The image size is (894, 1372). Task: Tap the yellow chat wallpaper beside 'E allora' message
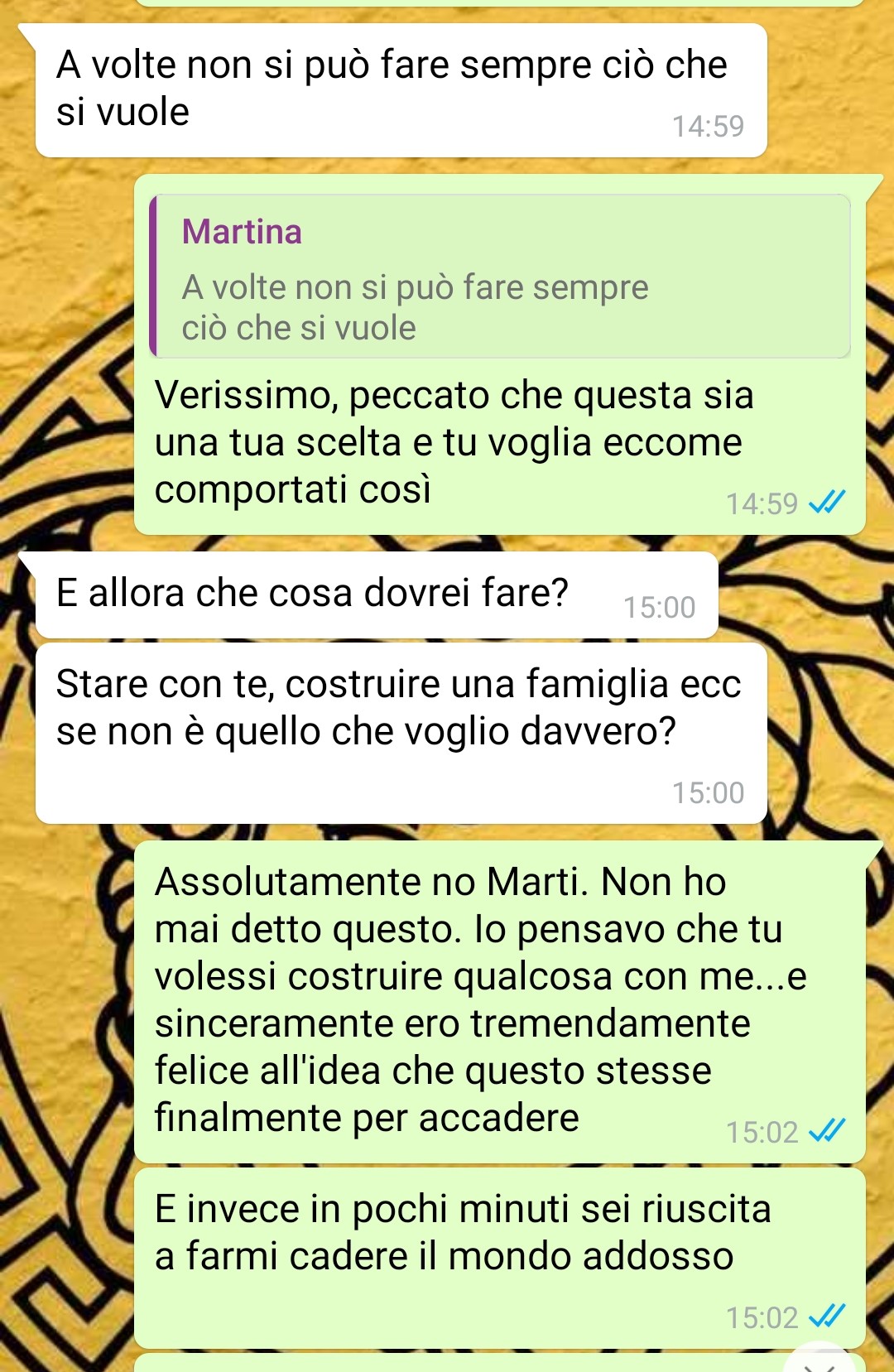coord(803,595)
